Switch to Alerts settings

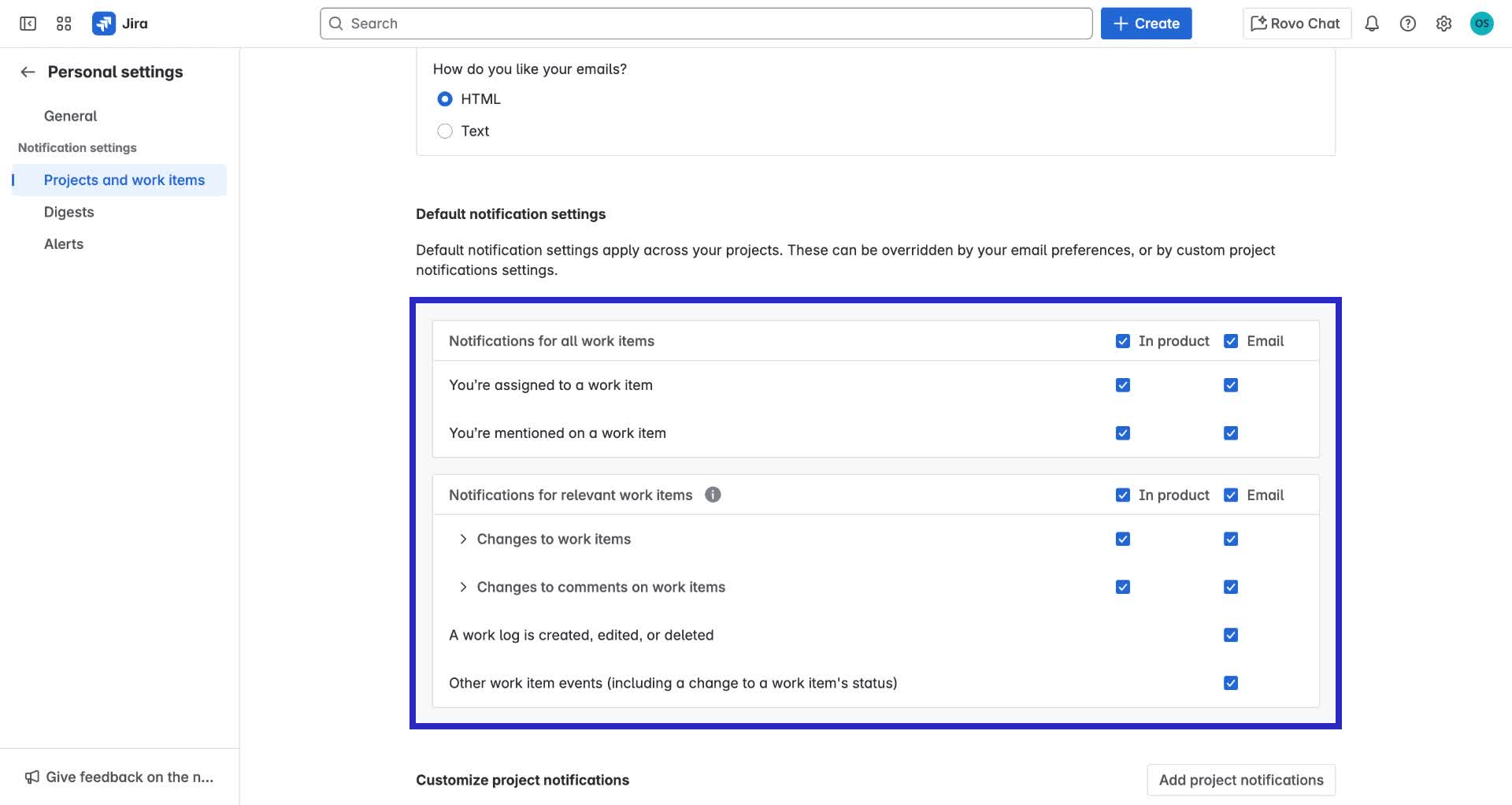(63, 243)
